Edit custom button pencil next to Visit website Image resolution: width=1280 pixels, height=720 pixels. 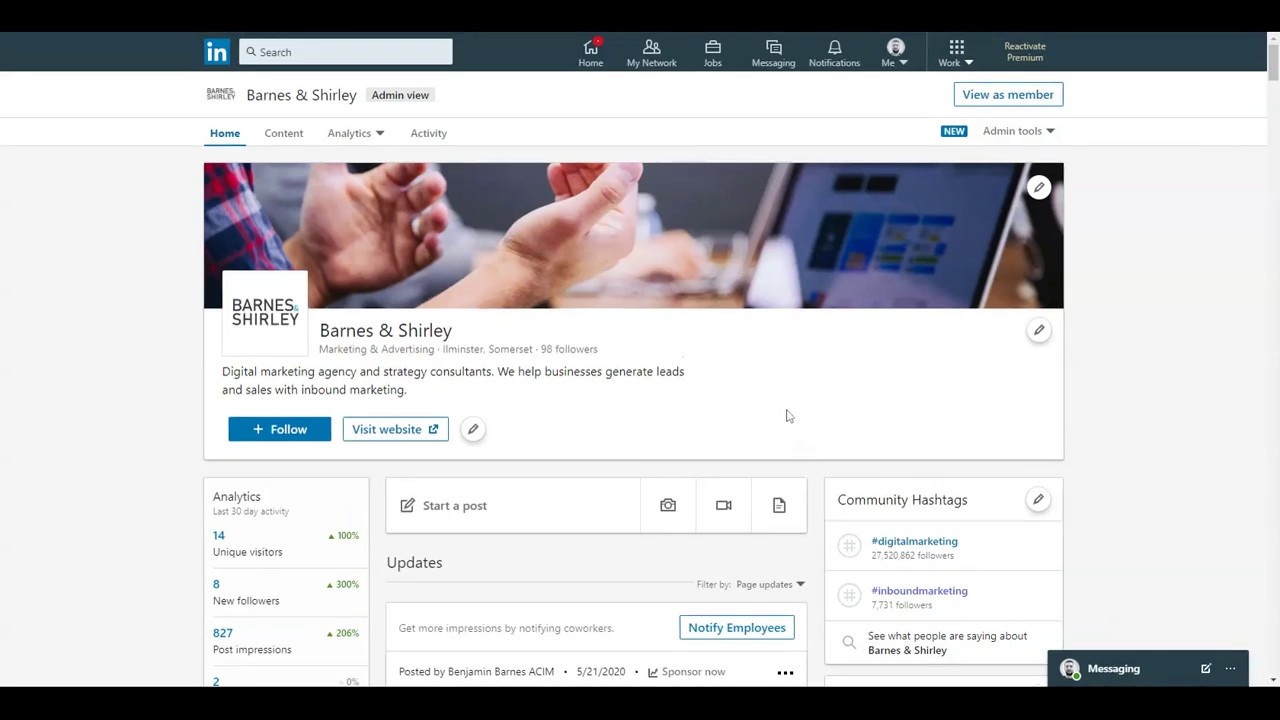(473, 429)
